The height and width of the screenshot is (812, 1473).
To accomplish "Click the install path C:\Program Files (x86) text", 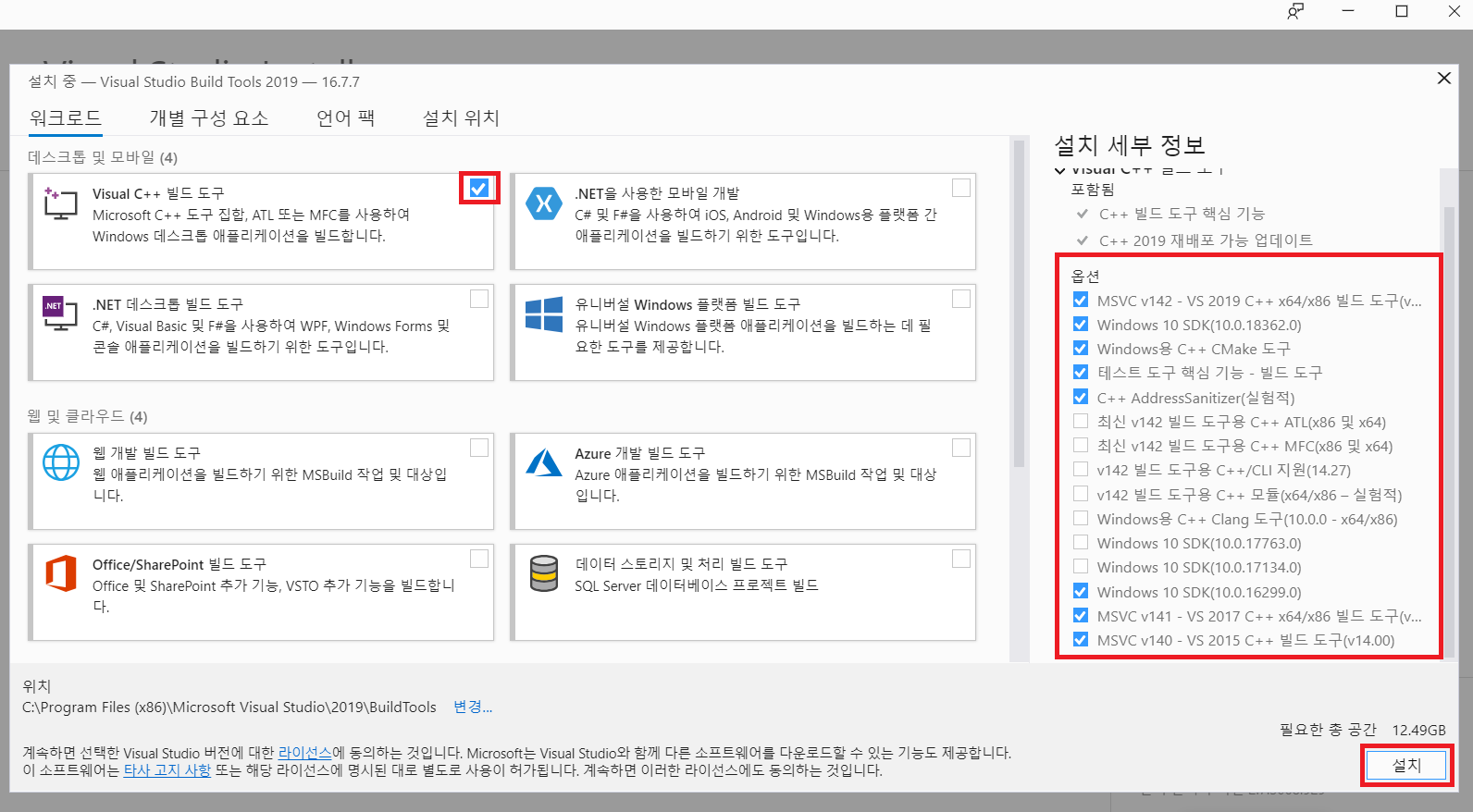I will [x=229, y=707].
